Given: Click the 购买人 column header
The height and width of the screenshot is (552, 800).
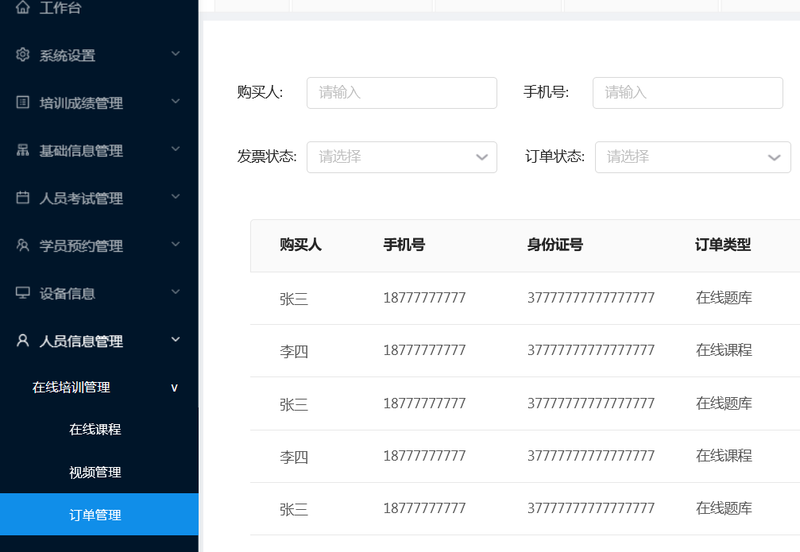Looking at the screenshot, I should [x=301, y=245].
